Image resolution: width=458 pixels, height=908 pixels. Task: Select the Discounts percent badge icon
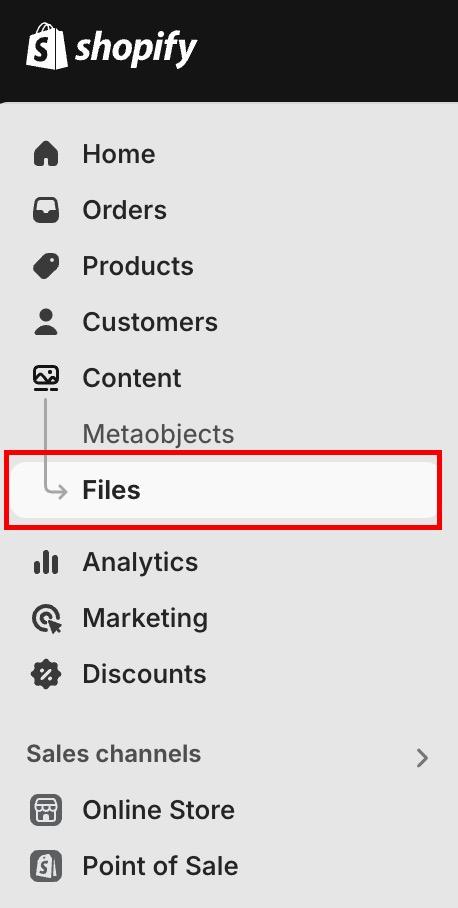[46, 674]
